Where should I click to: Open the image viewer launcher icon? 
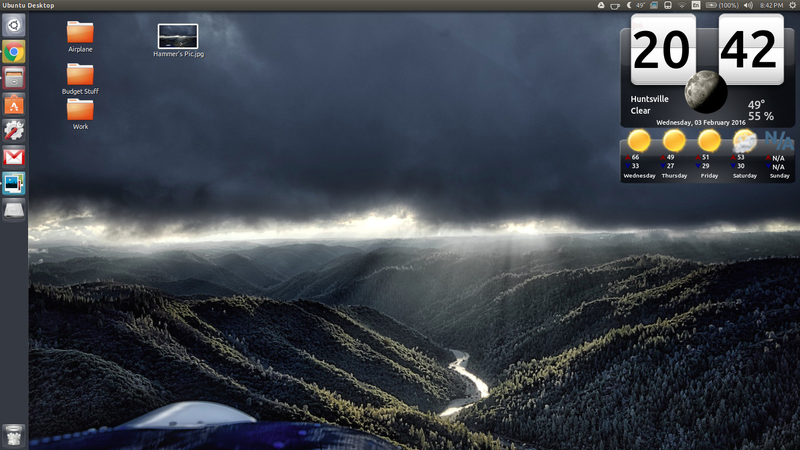click(14, 183)
